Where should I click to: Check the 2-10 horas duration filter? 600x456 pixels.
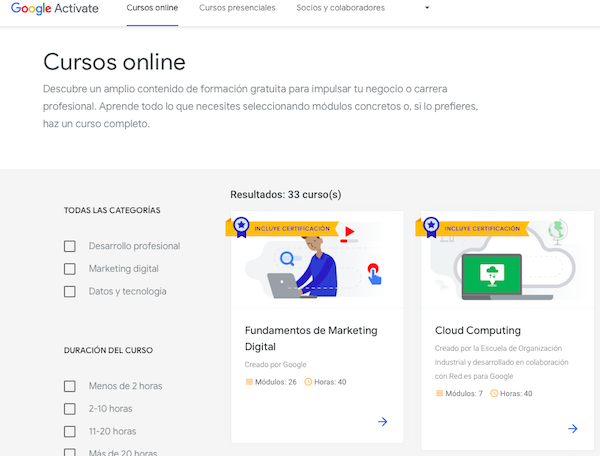coord(70,409)
